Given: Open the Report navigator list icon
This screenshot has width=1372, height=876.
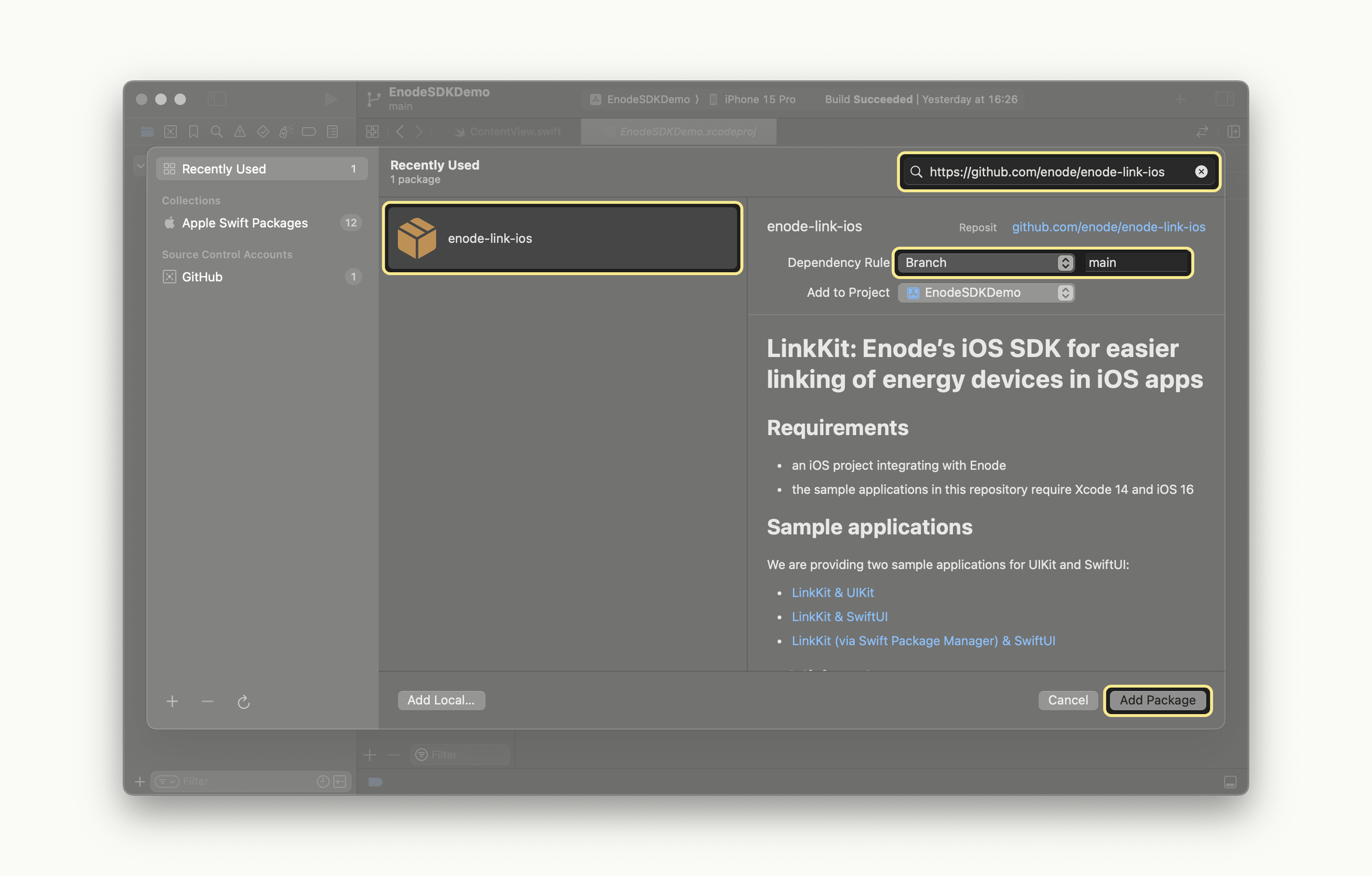Looking at the screenshot, I should 332,132.
